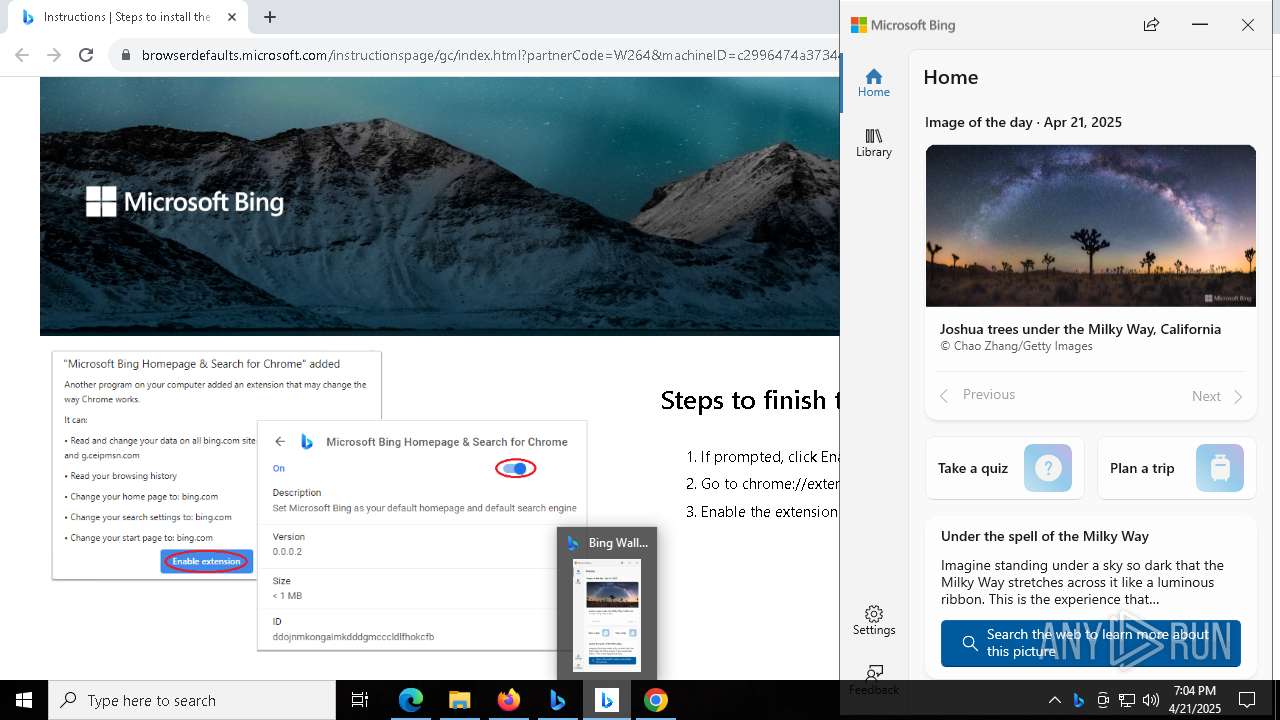Click the network icon in system tray
1280x720 pixels.
coord(1127,700)
